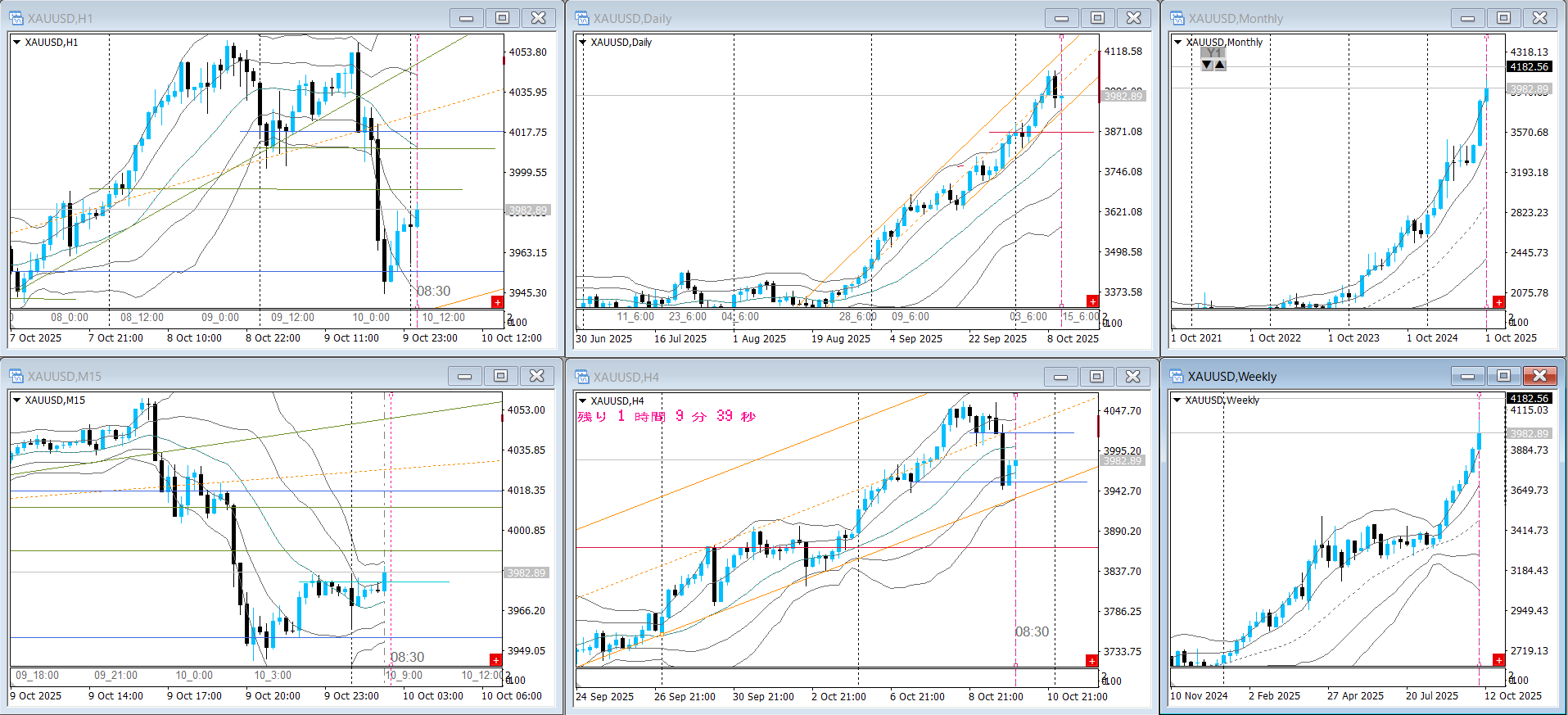This screenshot has height=715, width=1568.
Task: Click the Y1 button on Monthly chart
Action: pyautogui.click(x=1213, y=53)
